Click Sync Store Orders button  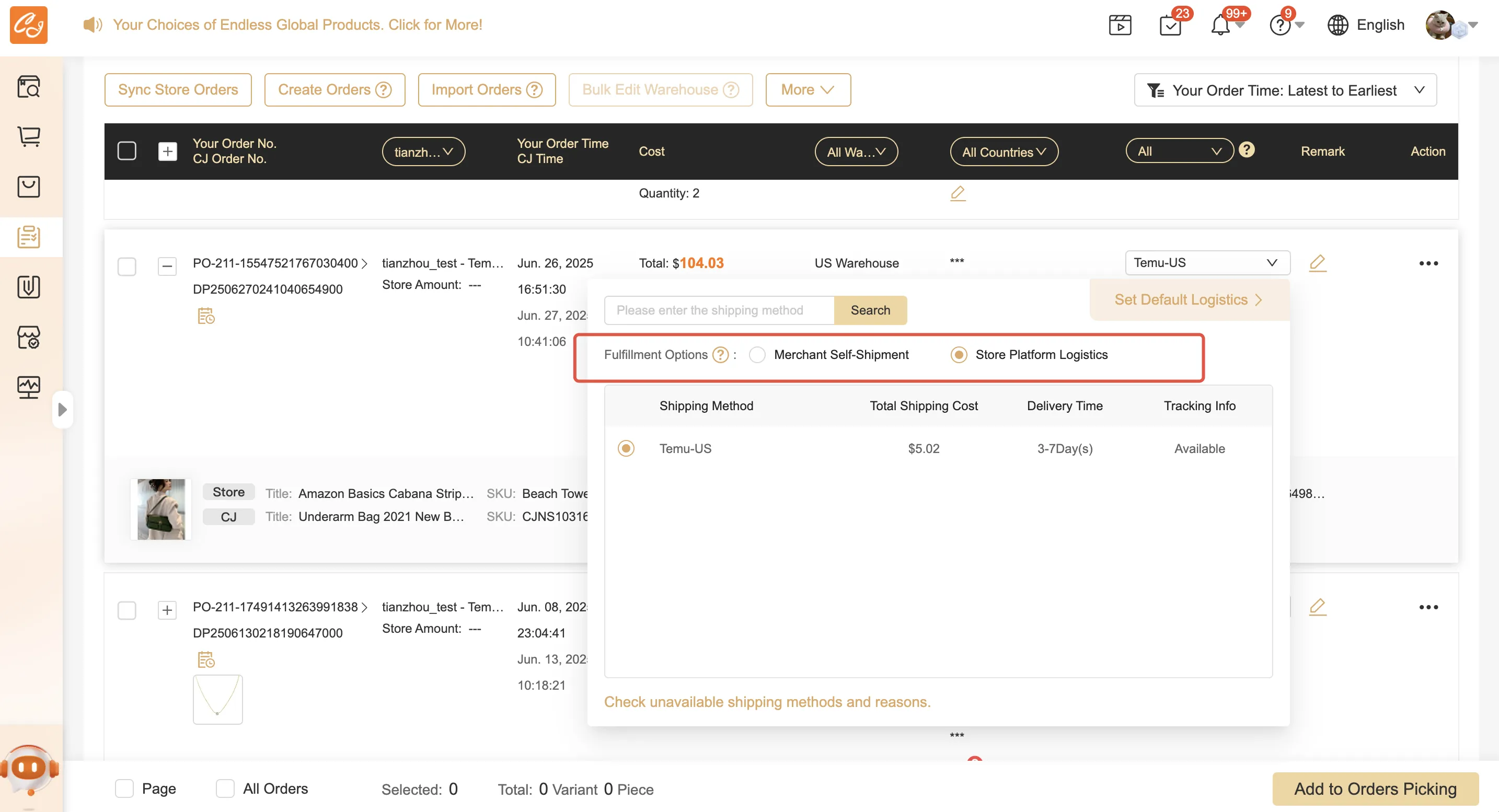point(178,89)
